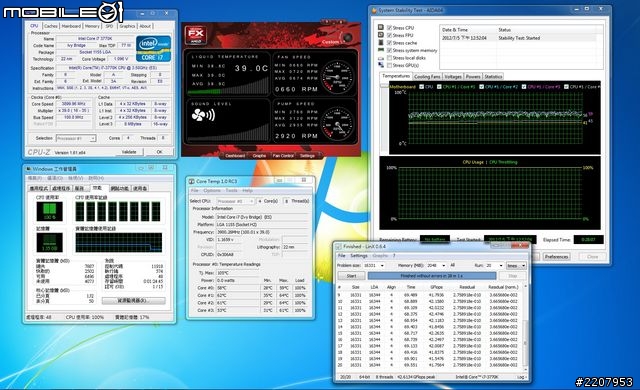Click the Intel Core i7 logo in CPU-Z
The image size is (640, 390).
tap(153, 48)
